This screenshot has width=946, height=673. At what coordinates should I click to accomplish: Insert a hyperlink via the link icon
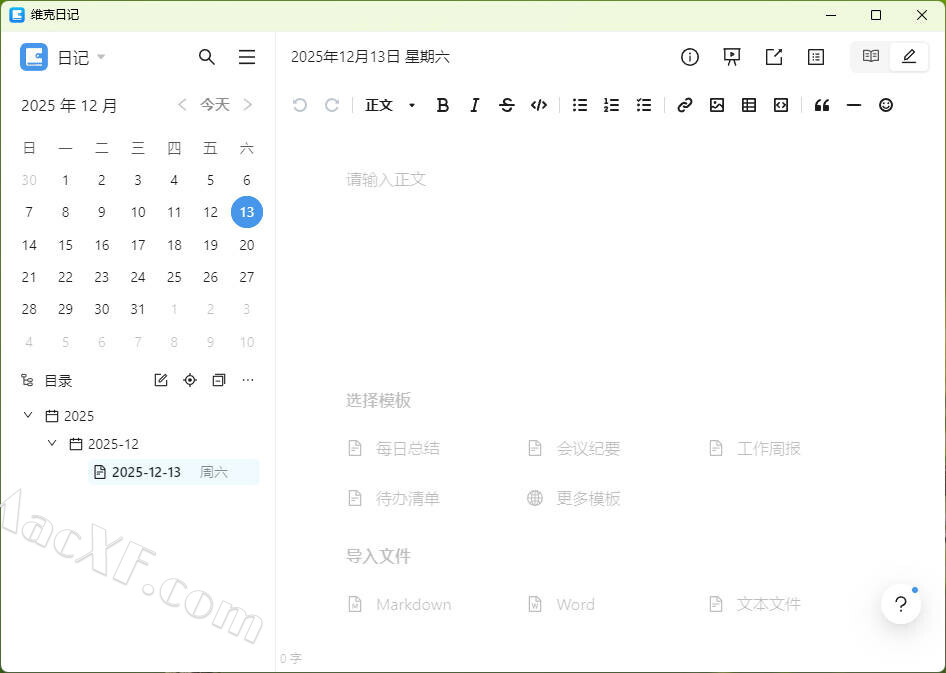[685, 105]
